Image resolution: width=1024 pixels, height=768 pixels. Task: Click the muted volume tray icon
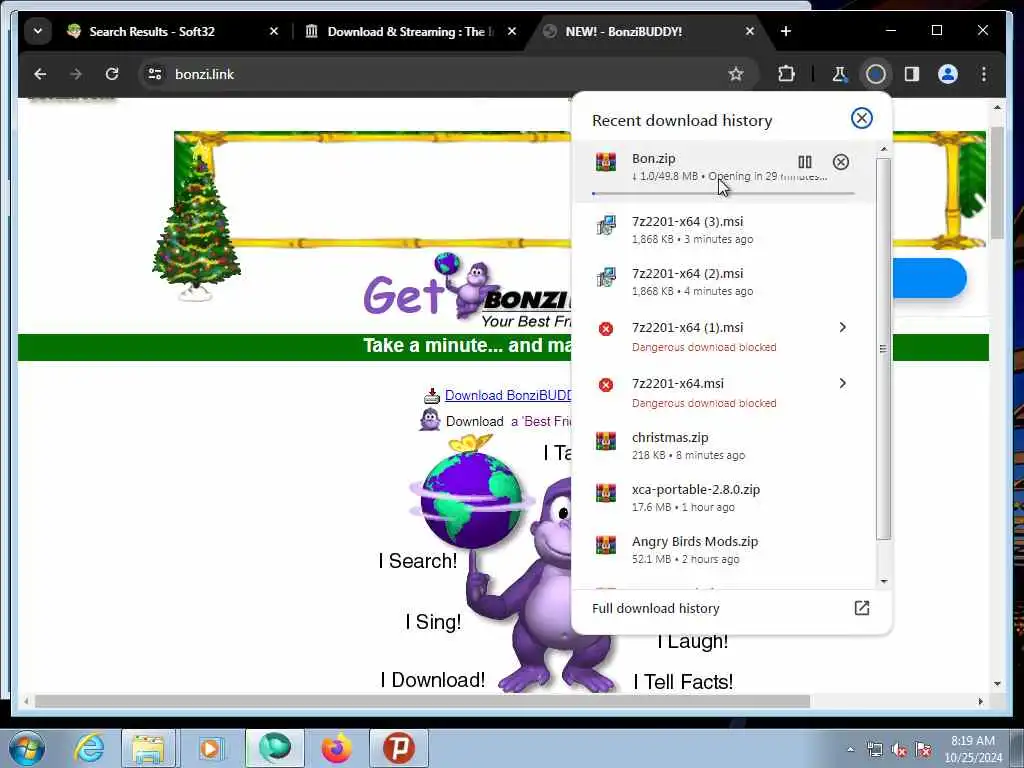[899, 750]
